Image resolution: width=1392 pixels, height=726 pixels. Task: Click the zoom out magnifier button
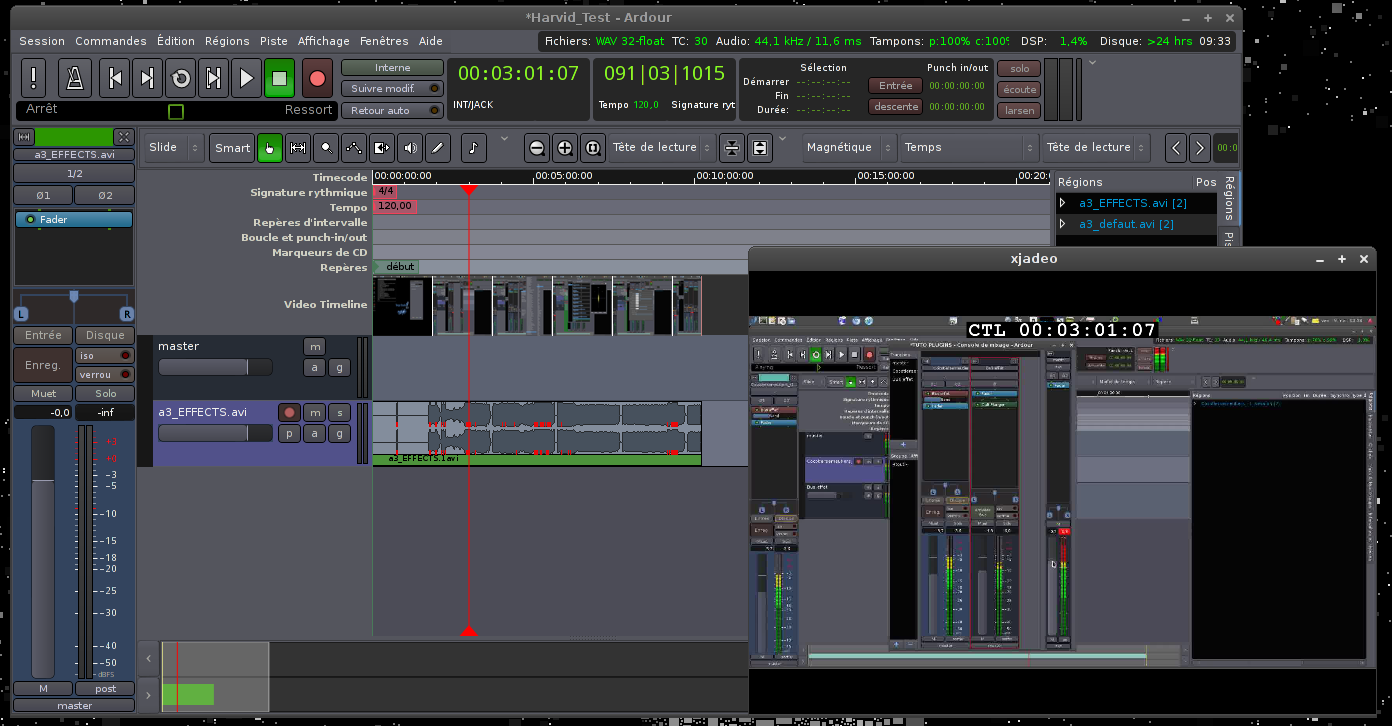pos(537,148)
